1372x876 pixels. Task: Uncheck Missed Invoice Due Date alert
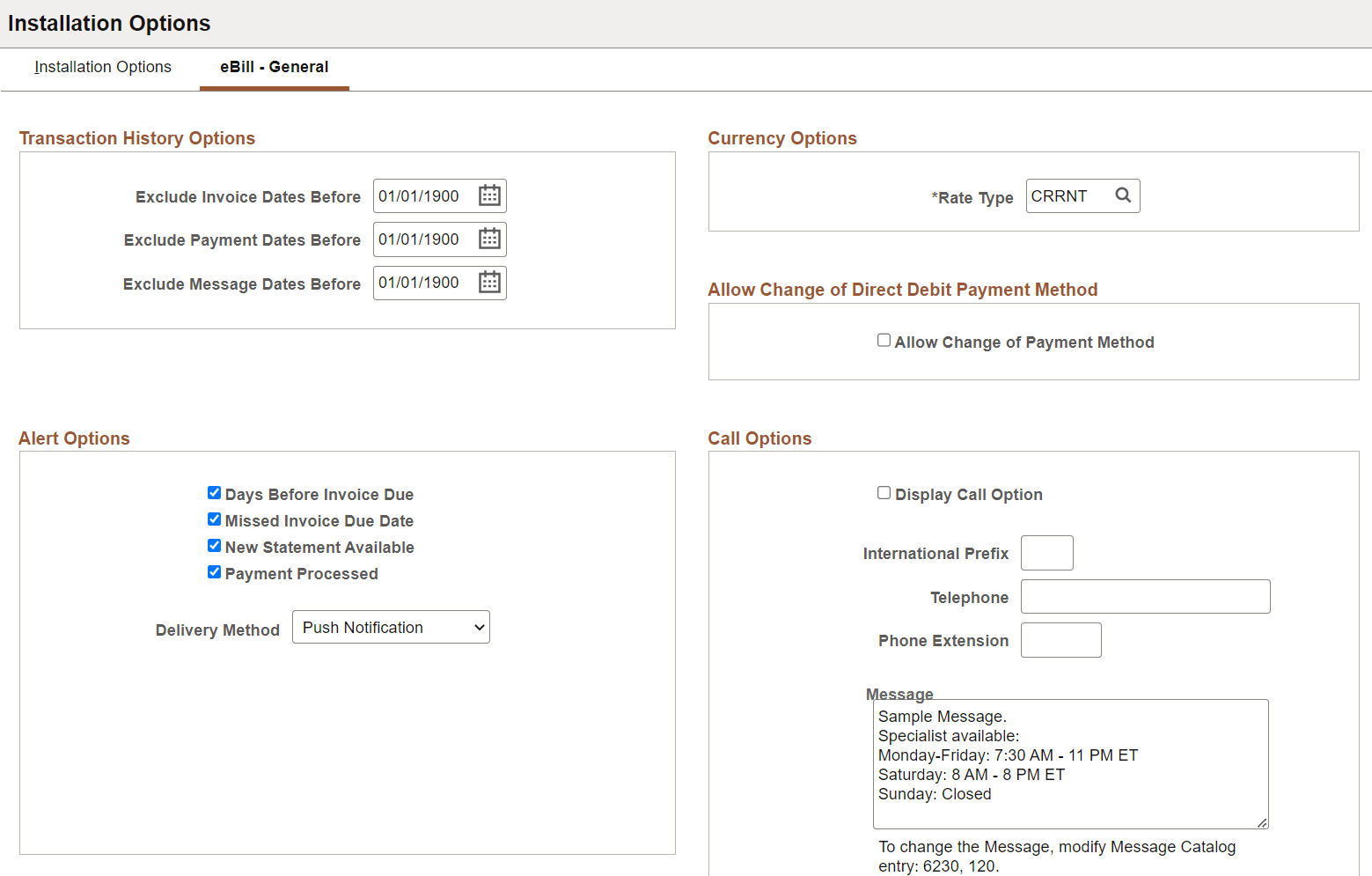(214, 519)
